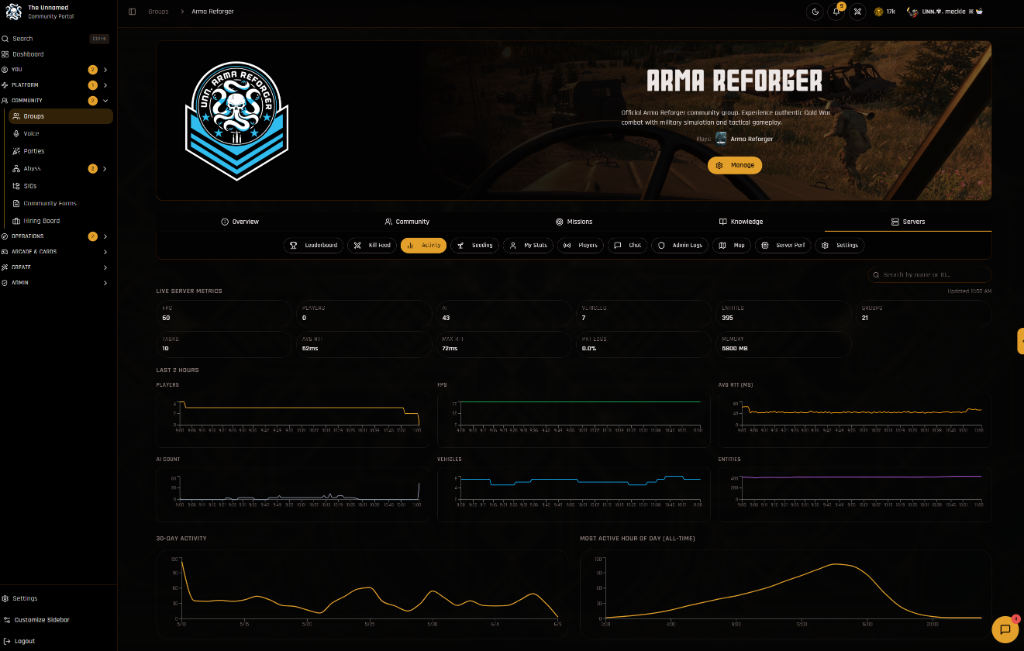
Task: Expand the Abyss submenu chevron
Action: tap(105, 168)
